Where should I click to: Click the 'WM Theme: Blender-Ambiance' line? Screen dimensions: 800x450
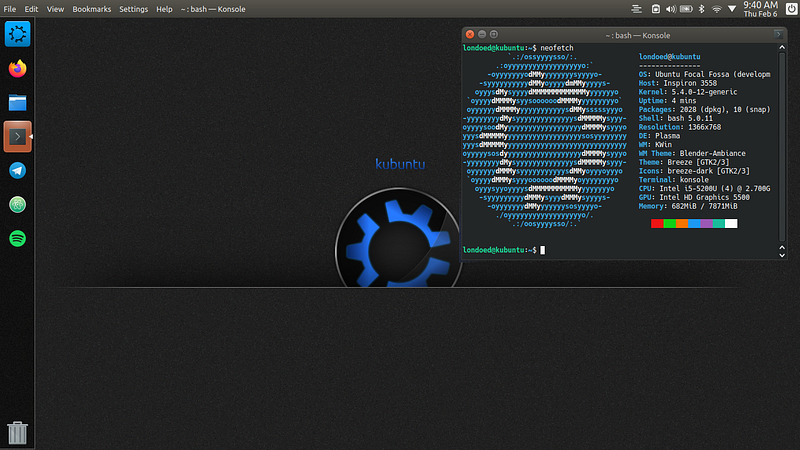coord(692,154)
